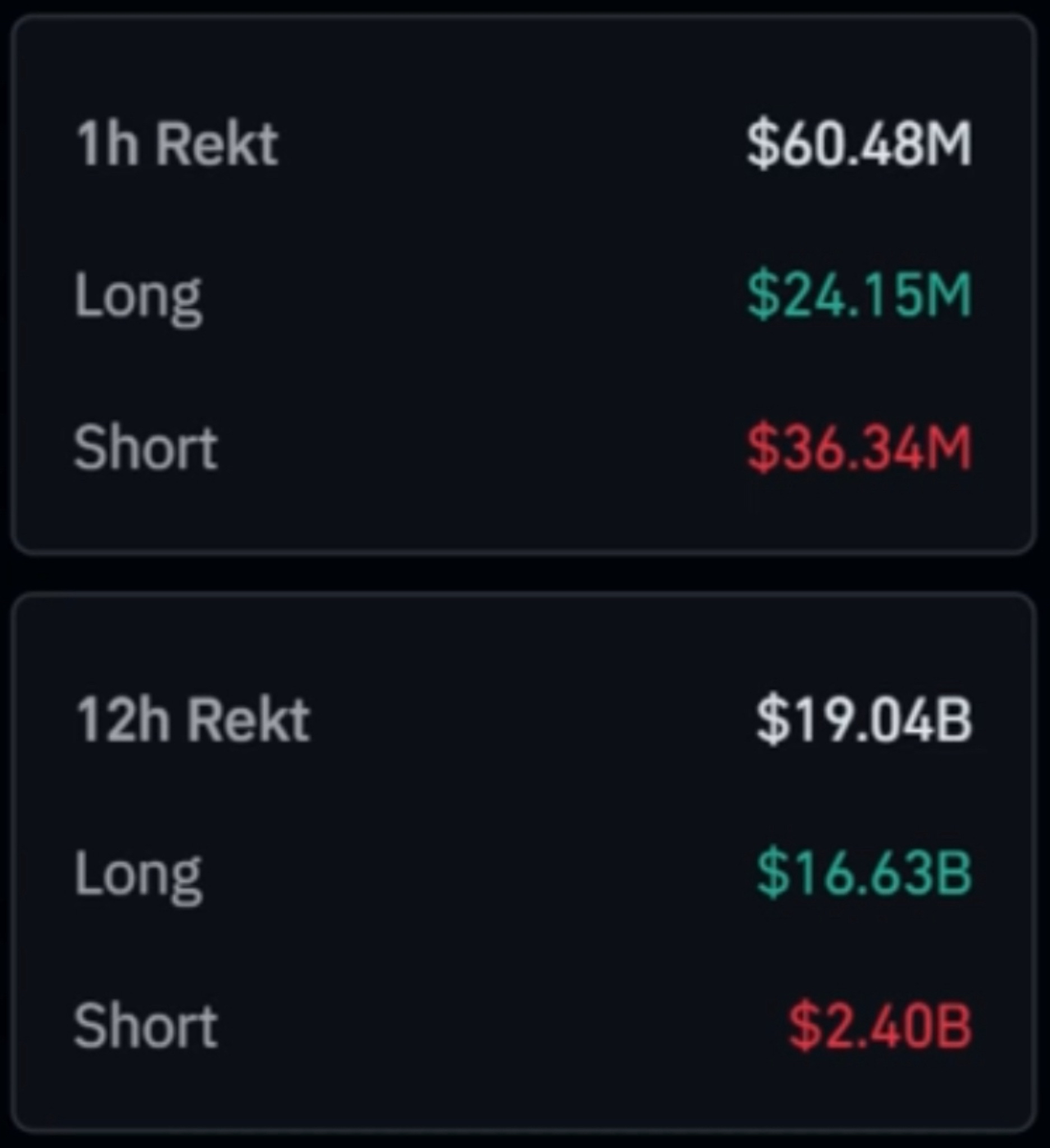The image size is (1050, 1148).
Task: Click the 1h Rekt heading label
Action: (x=176, y=144)
